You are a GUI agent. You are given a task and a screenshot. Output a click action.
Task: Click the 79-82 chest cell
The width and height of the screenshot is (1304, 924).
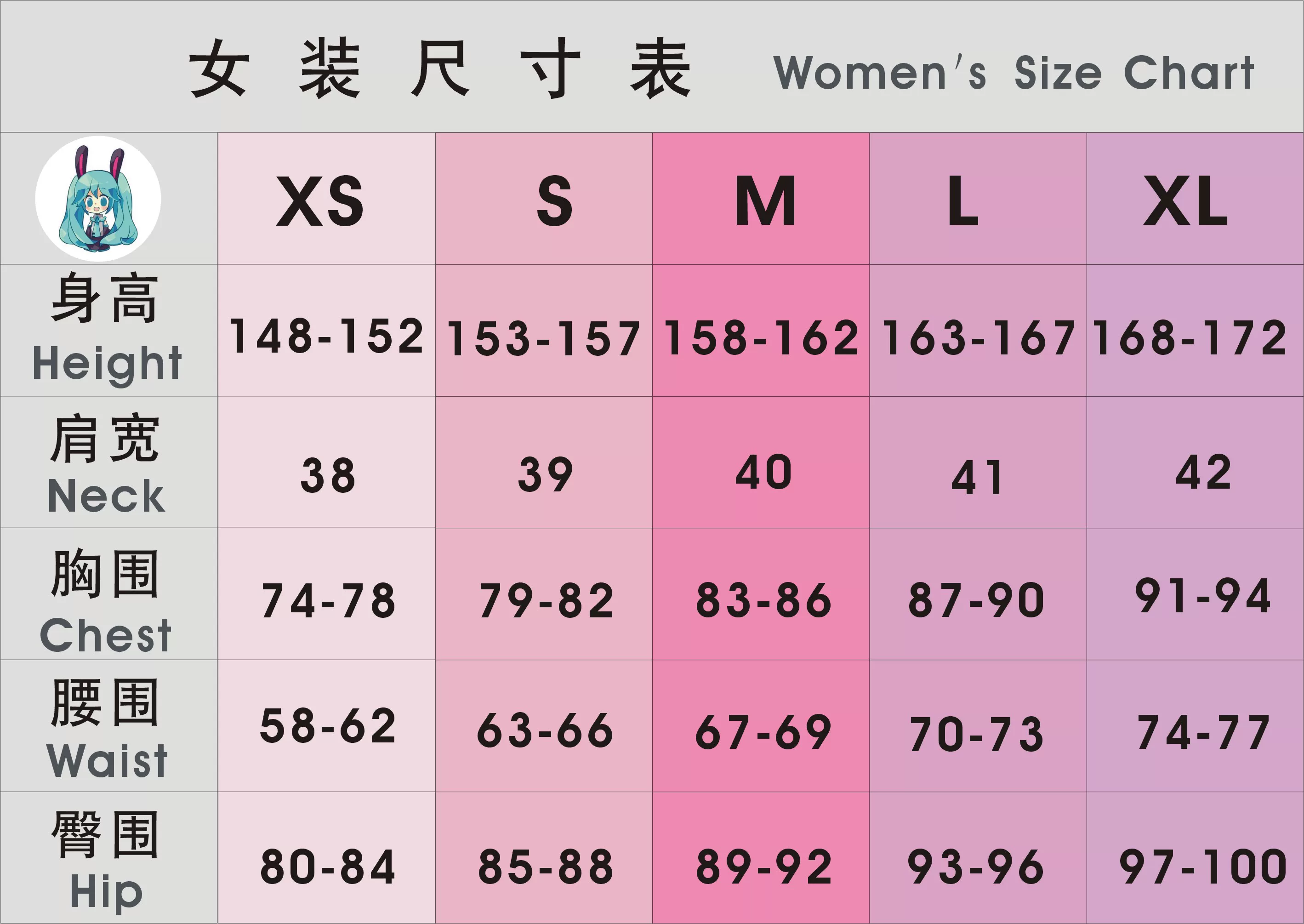point(546,601)
